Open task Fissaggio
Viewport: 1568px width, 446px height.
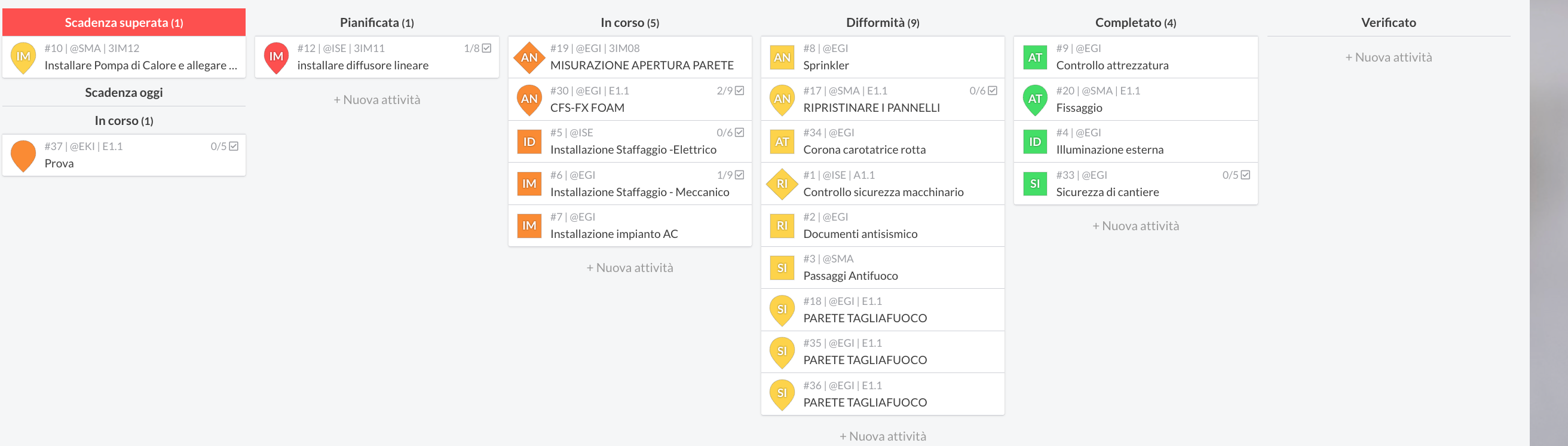tap(1136, 99)
